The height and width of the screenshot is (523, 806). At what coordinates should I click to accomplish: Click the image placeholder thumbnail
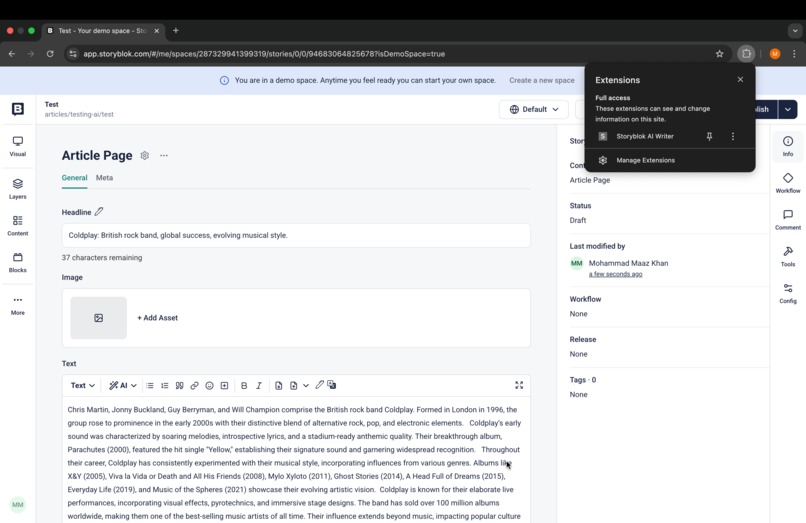(99, 318)
